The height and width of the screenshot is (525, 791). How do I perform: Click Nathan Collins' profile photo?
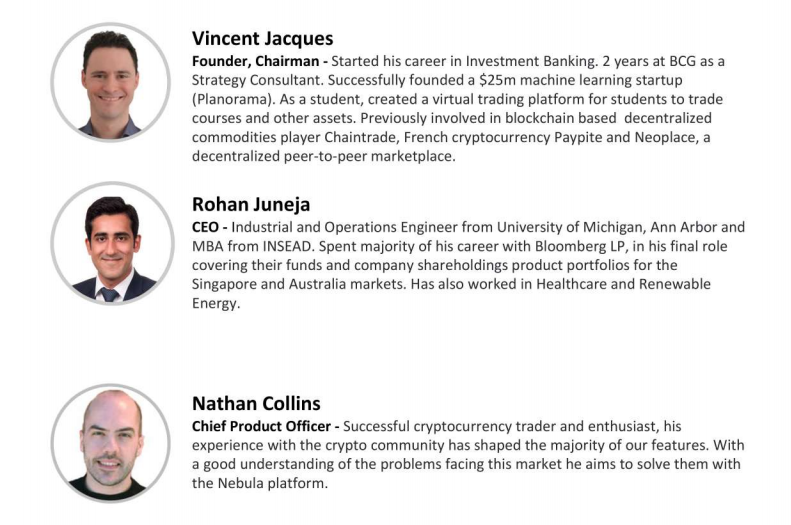click(110, 443)
